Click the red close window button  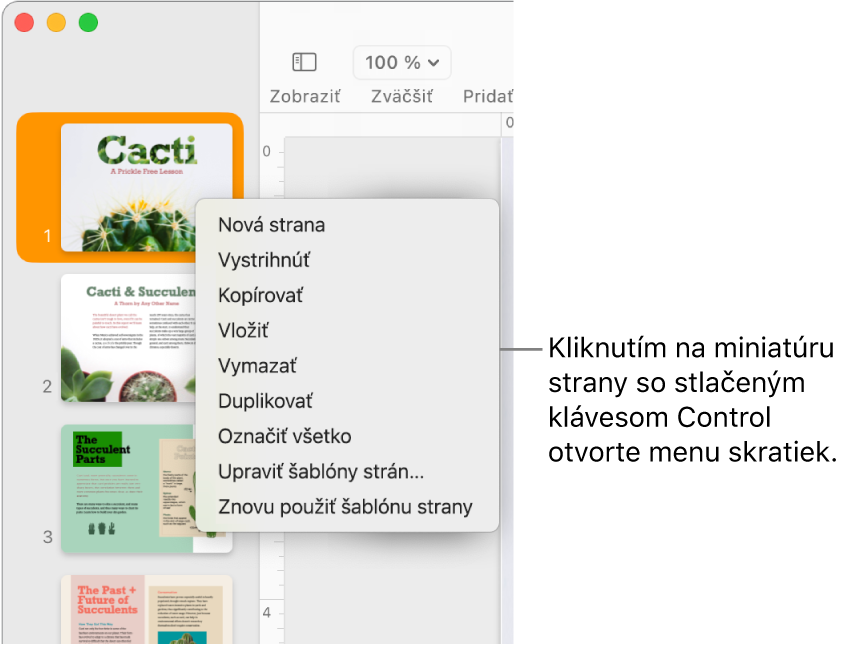tap(24, 22)
